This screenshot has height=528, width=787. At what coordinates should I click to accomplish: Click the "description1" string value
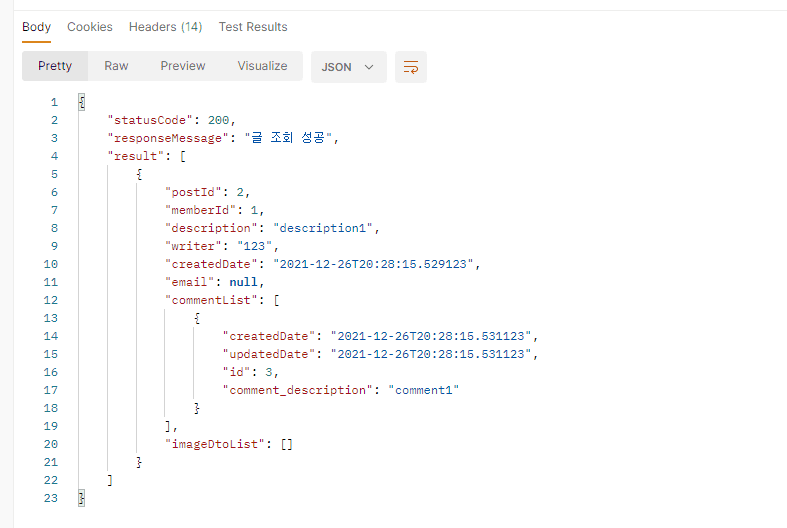326,228
